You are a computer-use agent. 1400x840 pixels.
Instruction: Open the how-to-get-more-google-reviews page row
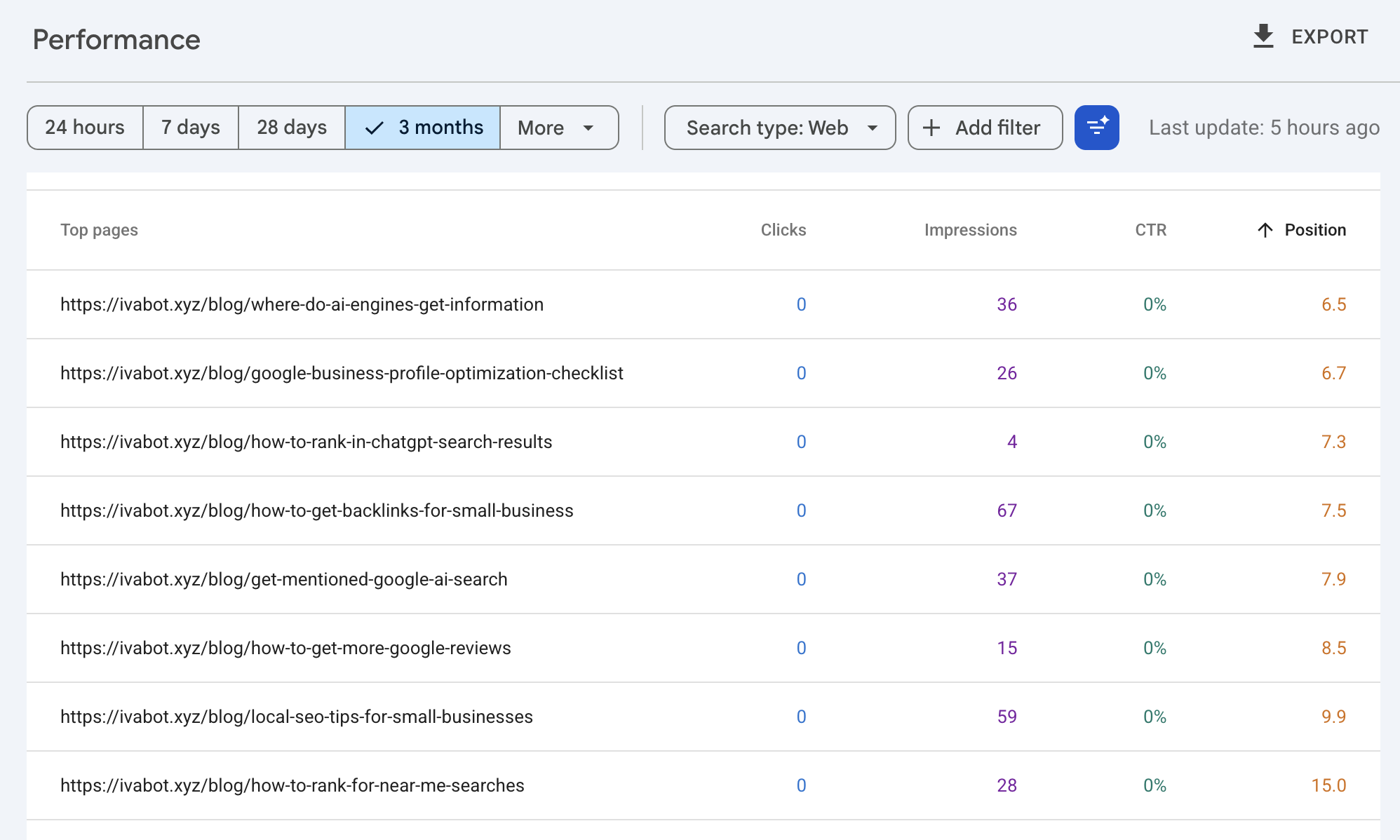704,648
